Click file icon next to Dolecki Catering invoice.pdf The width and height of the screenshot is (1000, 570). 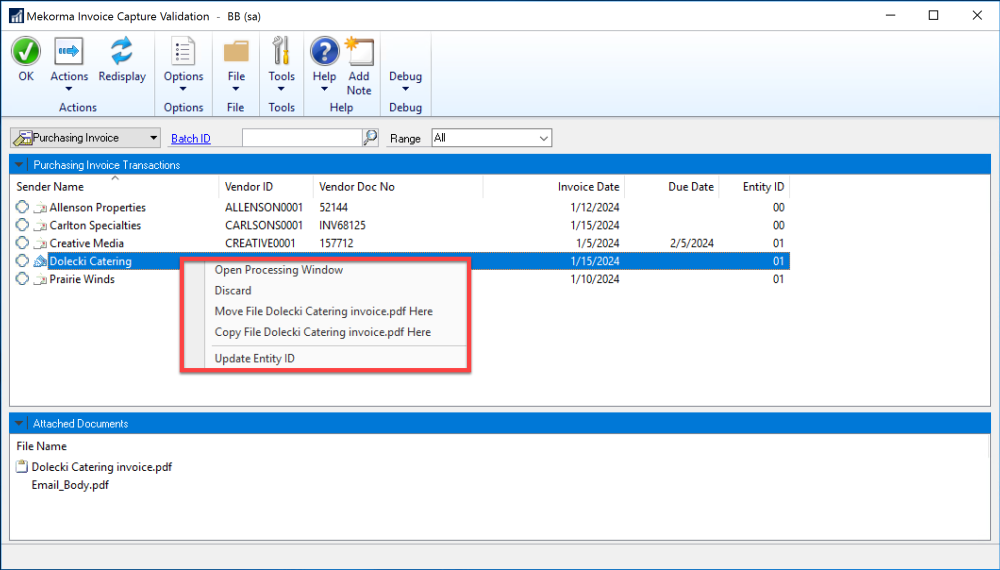(22, 466)
